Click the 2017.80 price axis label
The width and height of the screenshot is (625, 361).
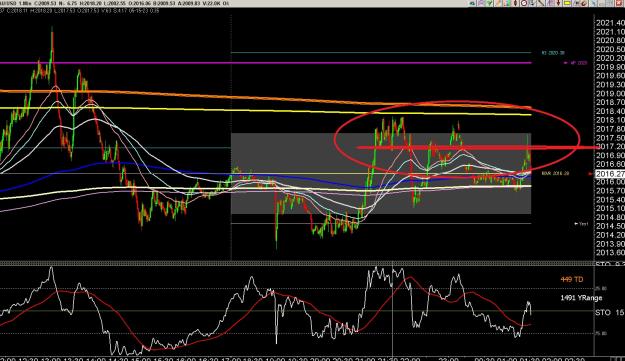610,129
